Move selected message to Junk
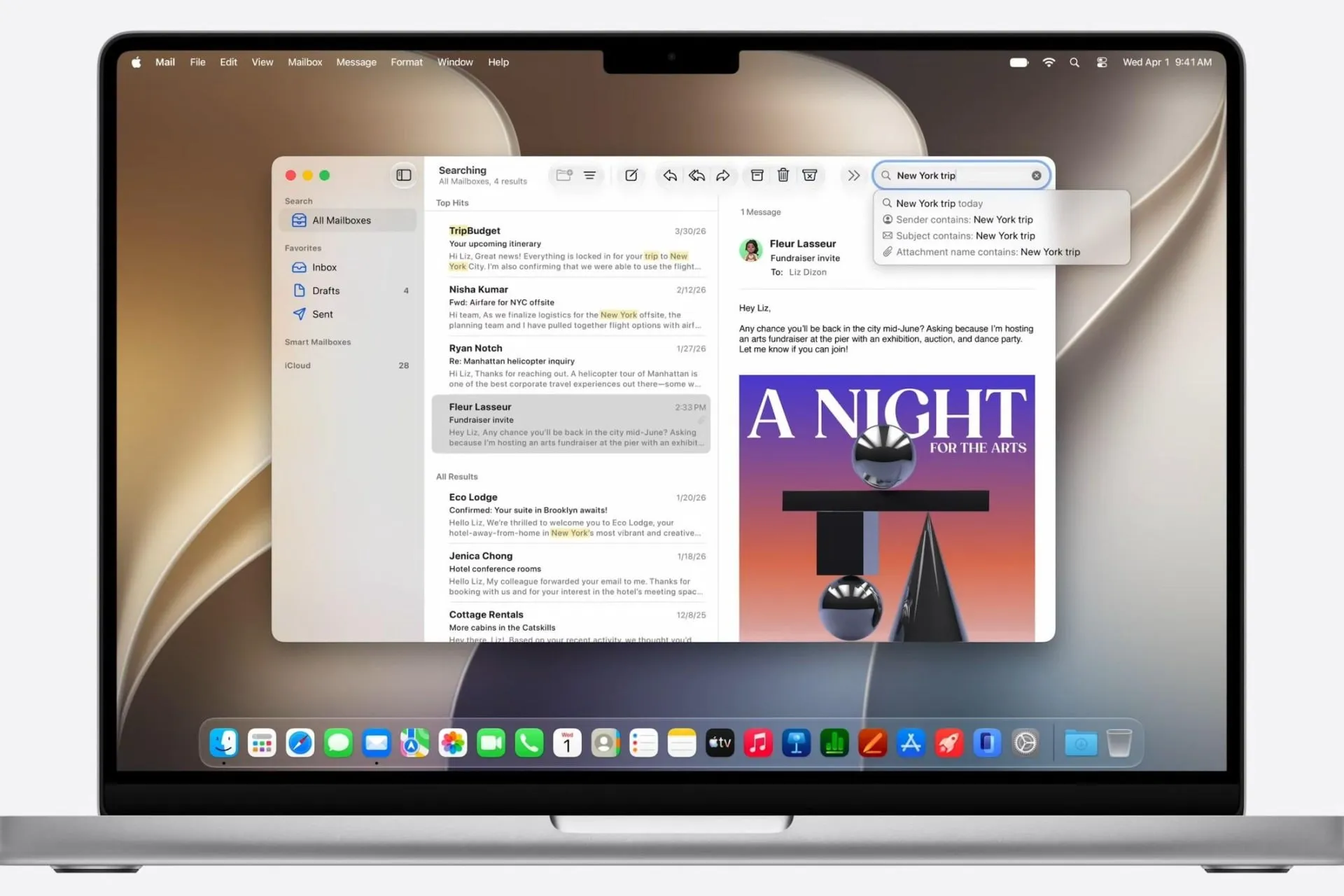Screen dimensions: 1344x896 [810, 175]
